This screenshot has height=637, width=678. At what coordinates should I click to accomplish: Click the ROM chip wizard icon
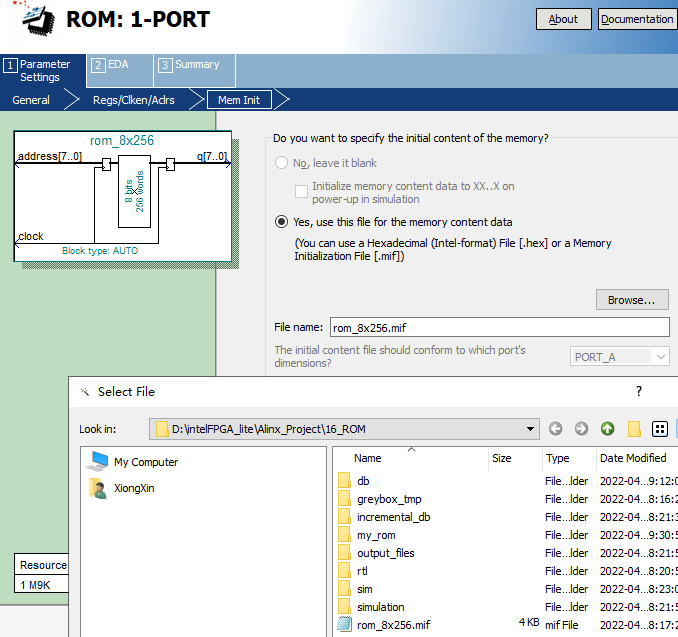35,17
